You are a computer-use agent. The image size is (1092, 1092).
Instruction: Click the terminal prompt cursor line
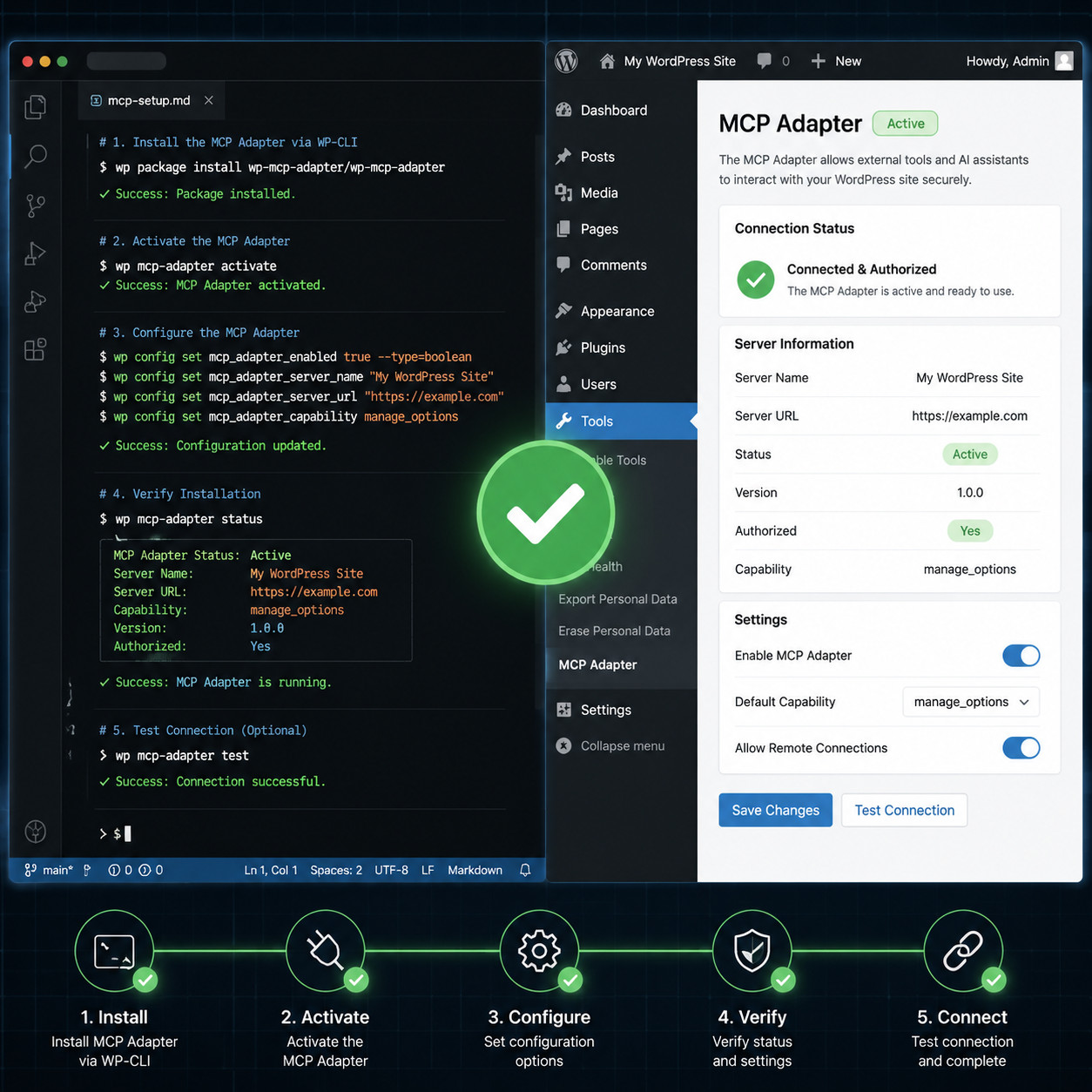(x=116, y=834)
